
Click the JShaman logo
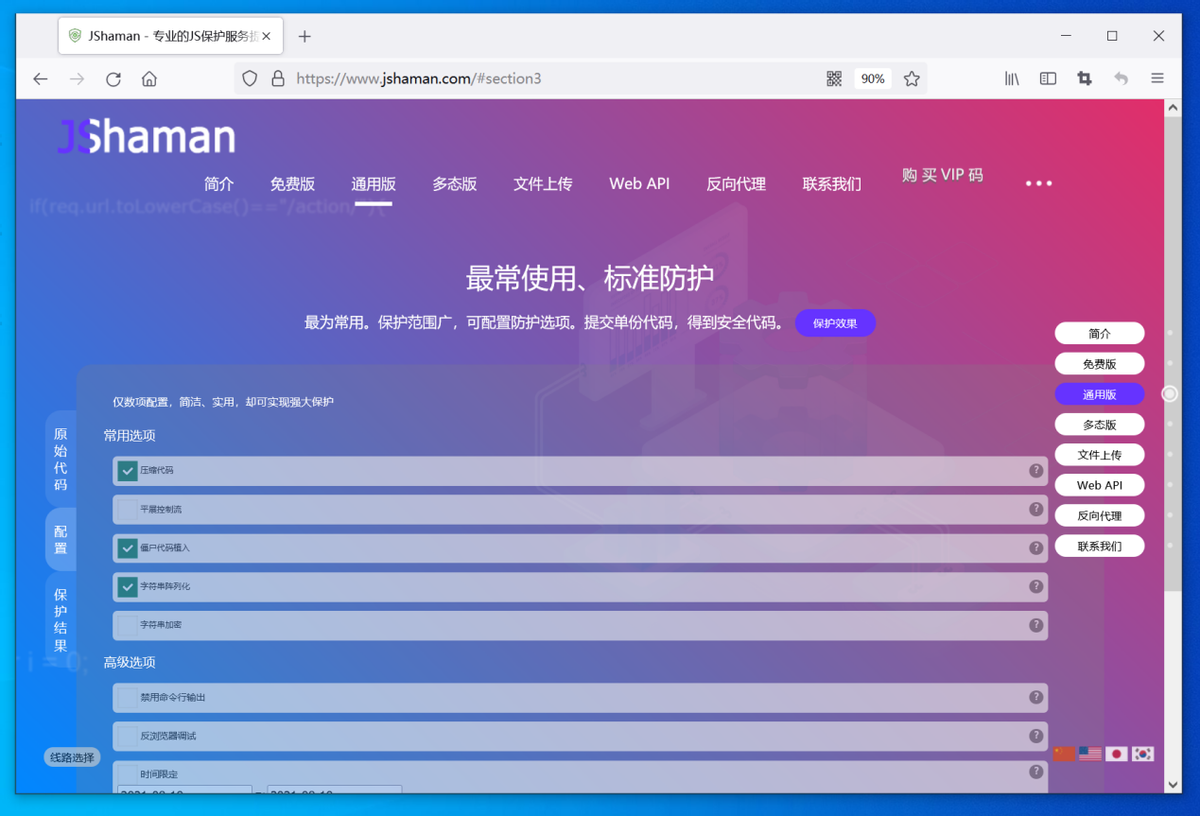click(x=146, y=137)
